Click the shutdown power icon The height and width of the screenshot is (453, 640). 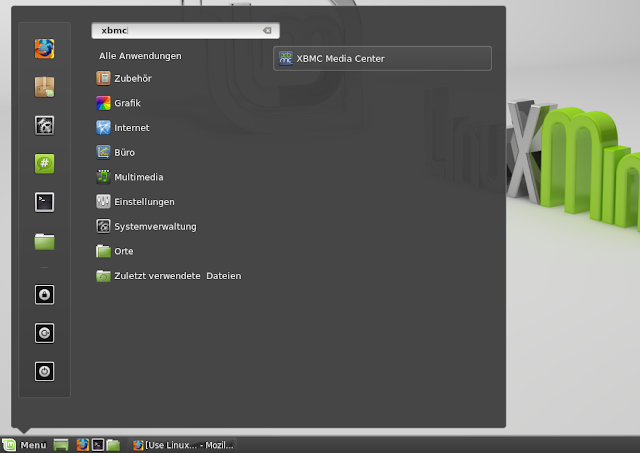click(44, 371)
